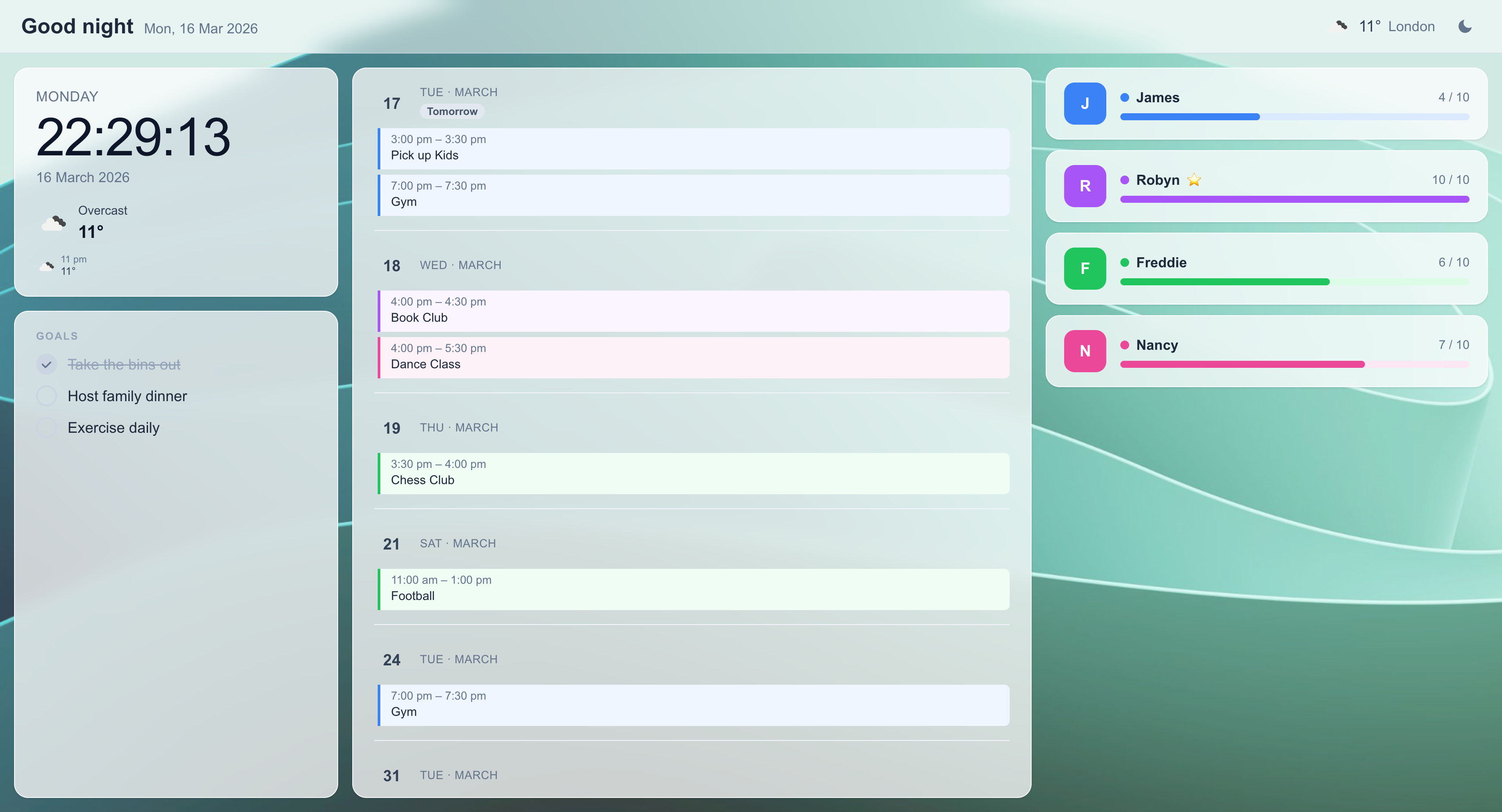Select the Chess Club event on Thursday

click(x=693, y=473)
